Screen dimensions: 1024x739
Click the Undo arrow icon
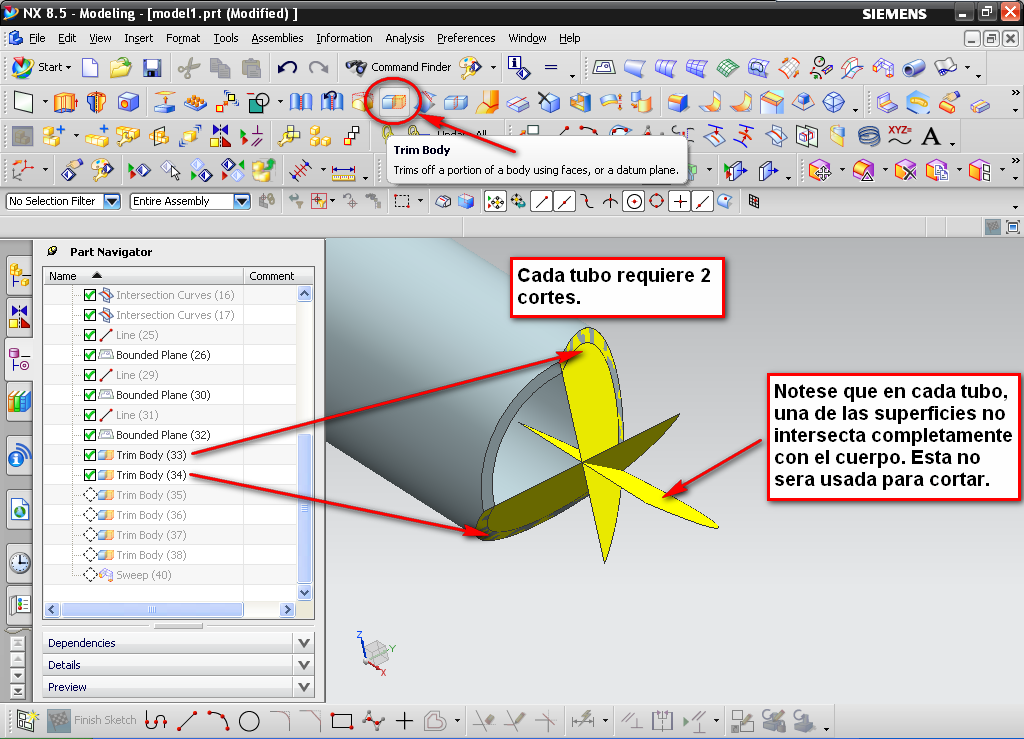click(287, 68)
